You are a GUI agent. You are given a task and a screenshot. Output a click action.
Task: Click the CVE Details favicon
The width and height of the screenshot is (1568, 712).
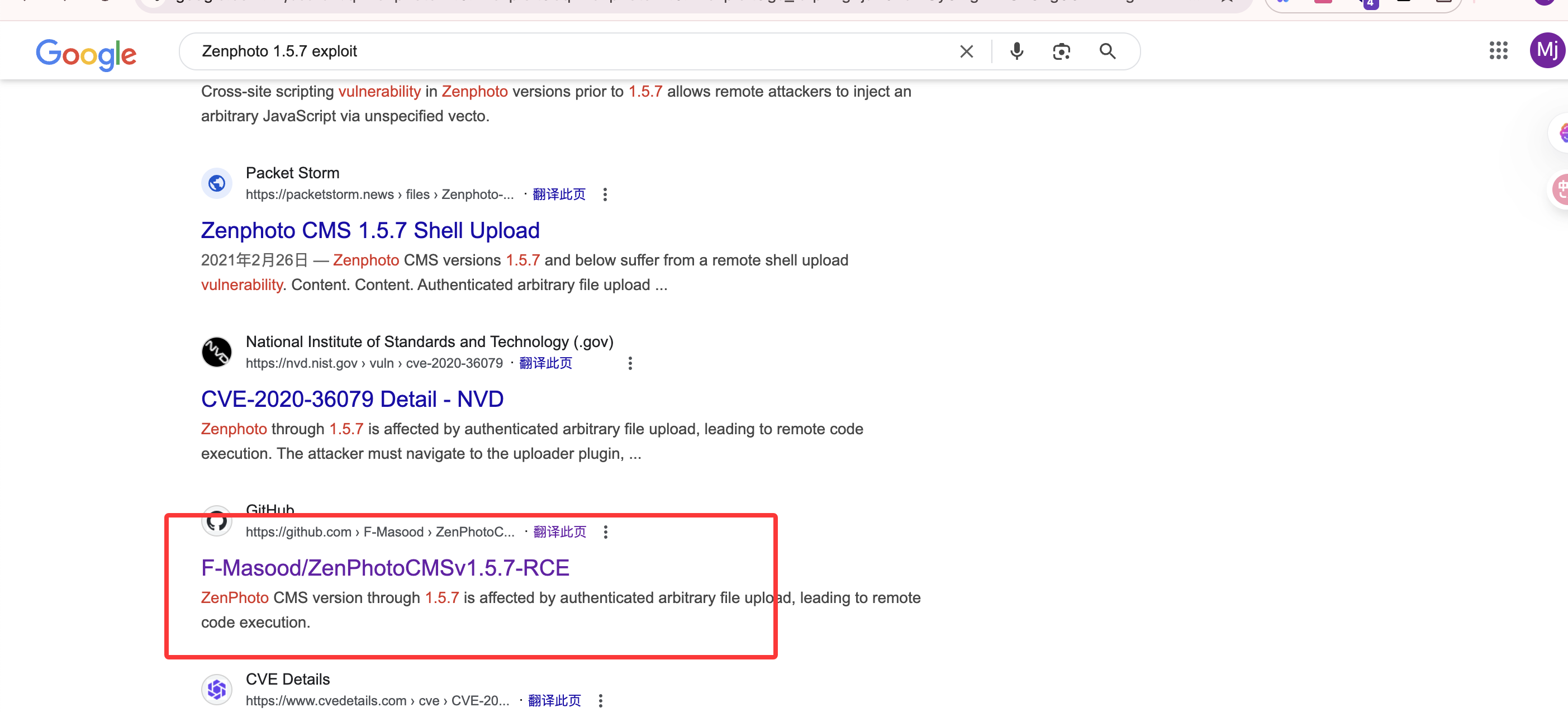[217, 690]
